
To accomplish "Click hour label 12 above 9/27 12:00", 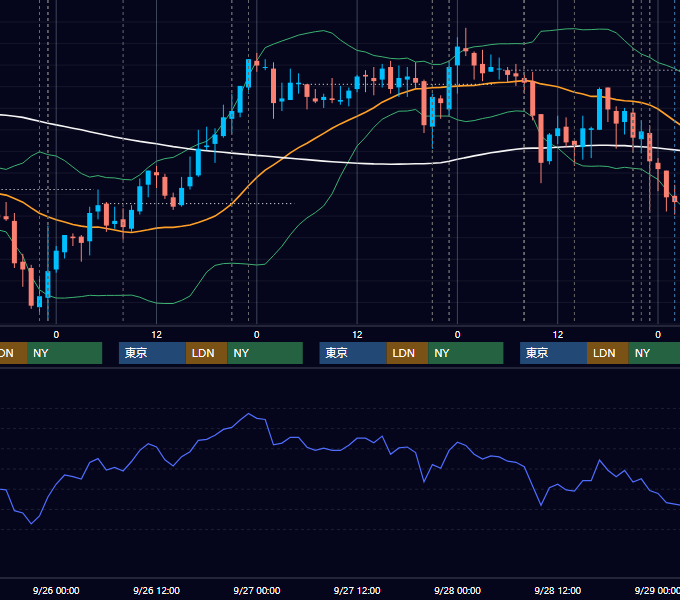I will 357,335.
